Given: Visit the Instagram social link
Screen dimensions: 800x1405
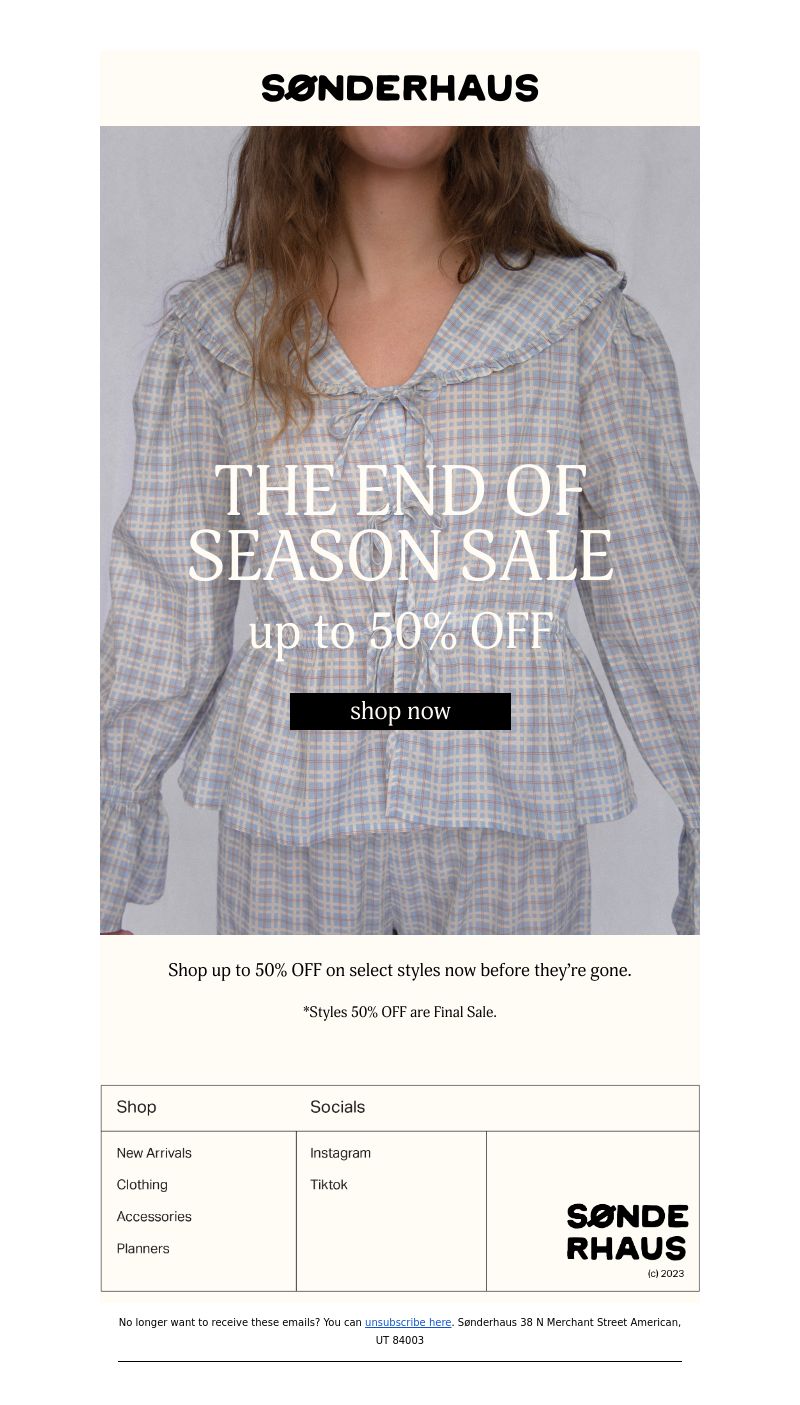Looking at the screenshot, I should click(340, 1153).
